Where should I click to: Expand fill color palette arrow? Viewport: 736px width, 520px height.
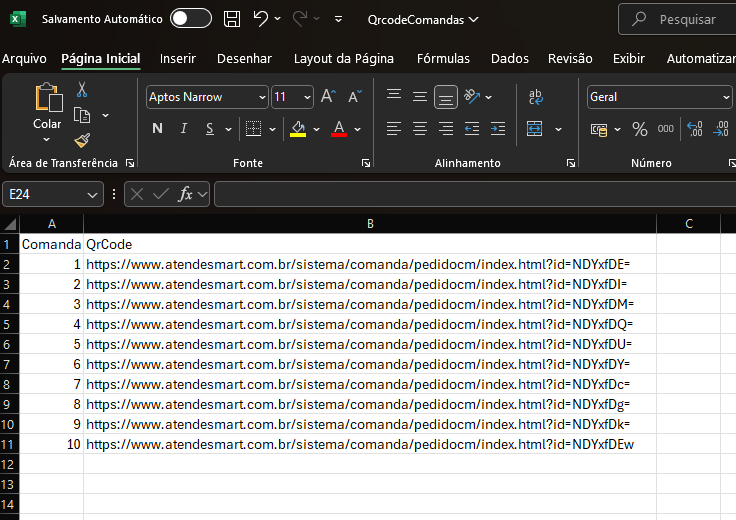[x=316, y=129]
